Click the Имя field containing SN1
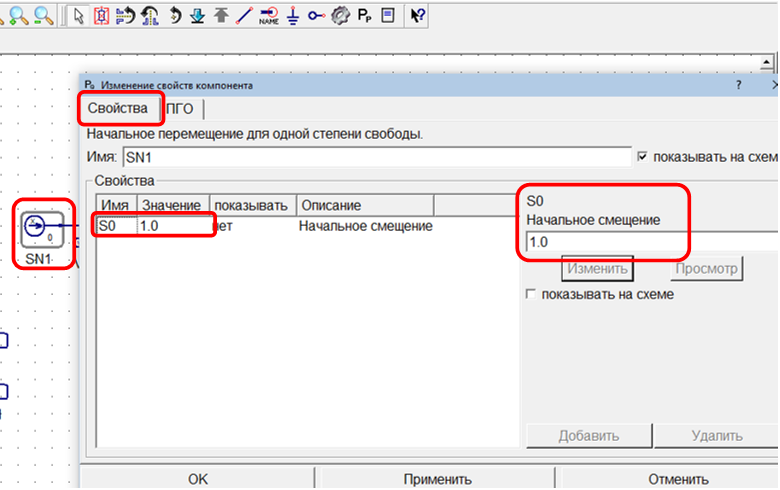Image resolution: width=780 pixels, height=490 pixels. point(375,157)
